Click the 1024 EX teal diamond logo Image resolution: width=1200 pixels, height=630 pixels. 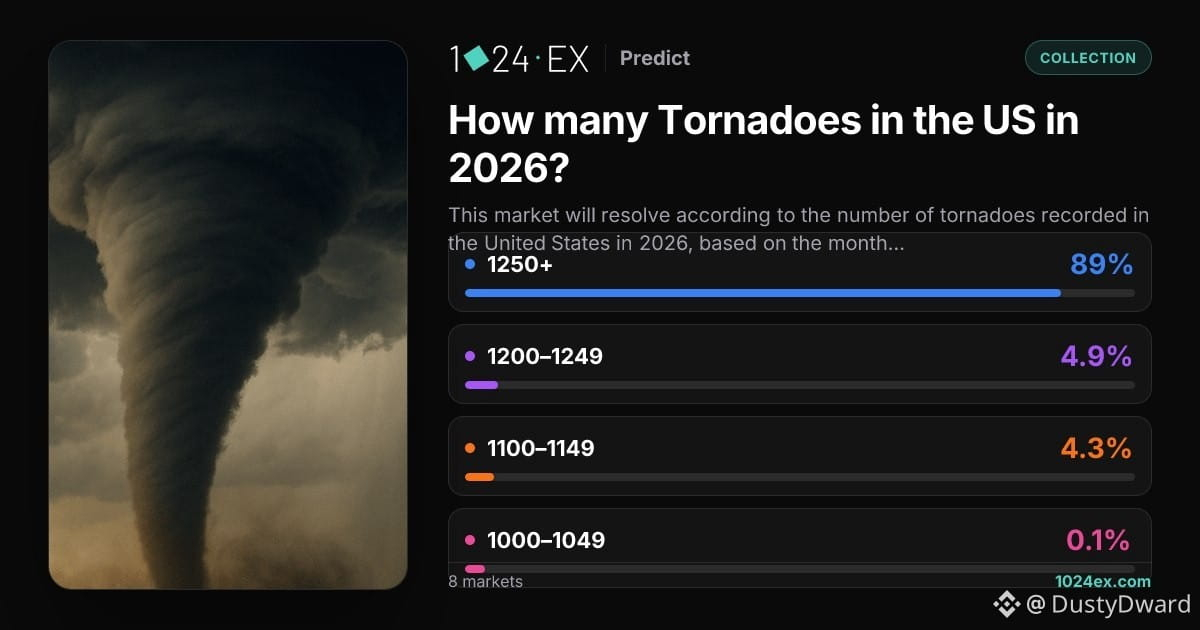pyautogui.click(x=477, y=58)
